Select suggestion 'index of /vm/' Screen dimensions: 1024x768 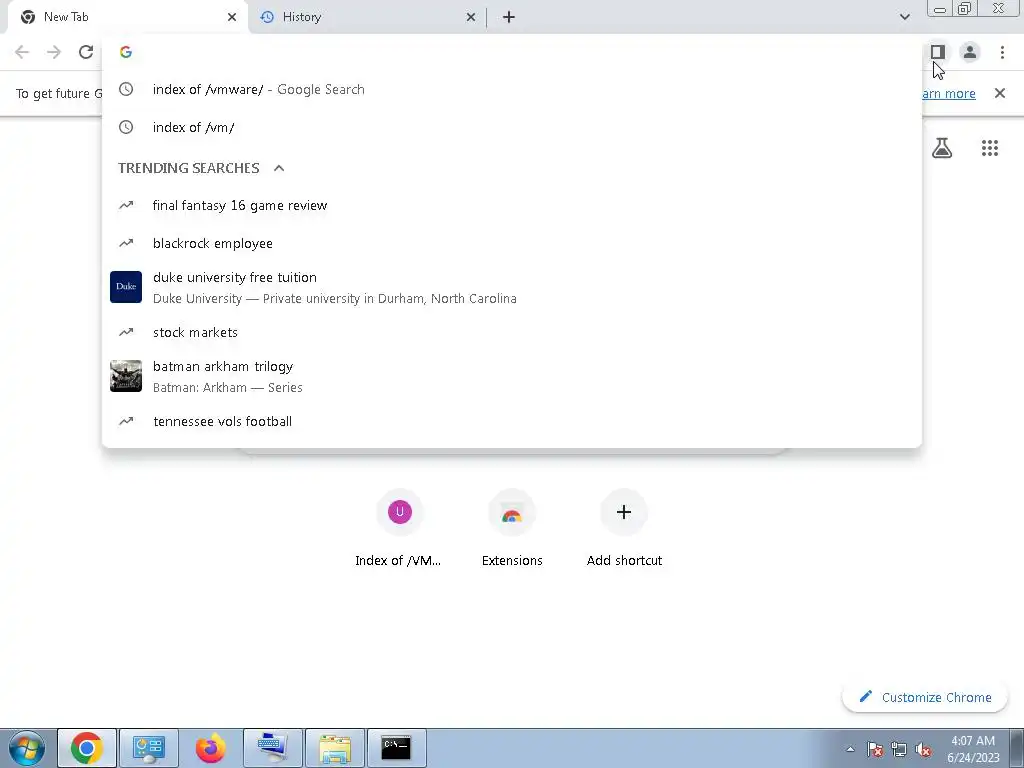512,127
